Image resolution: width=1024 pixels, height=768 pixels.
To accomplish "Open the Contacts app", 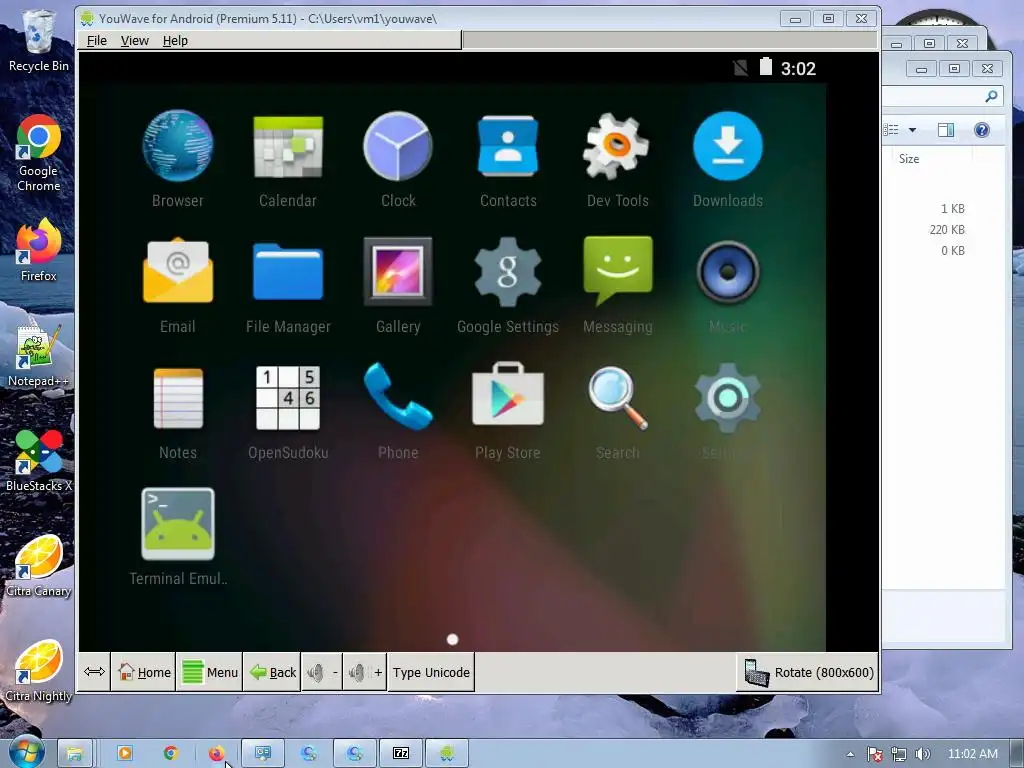I will pyautogui.click(x=507, y=146).
